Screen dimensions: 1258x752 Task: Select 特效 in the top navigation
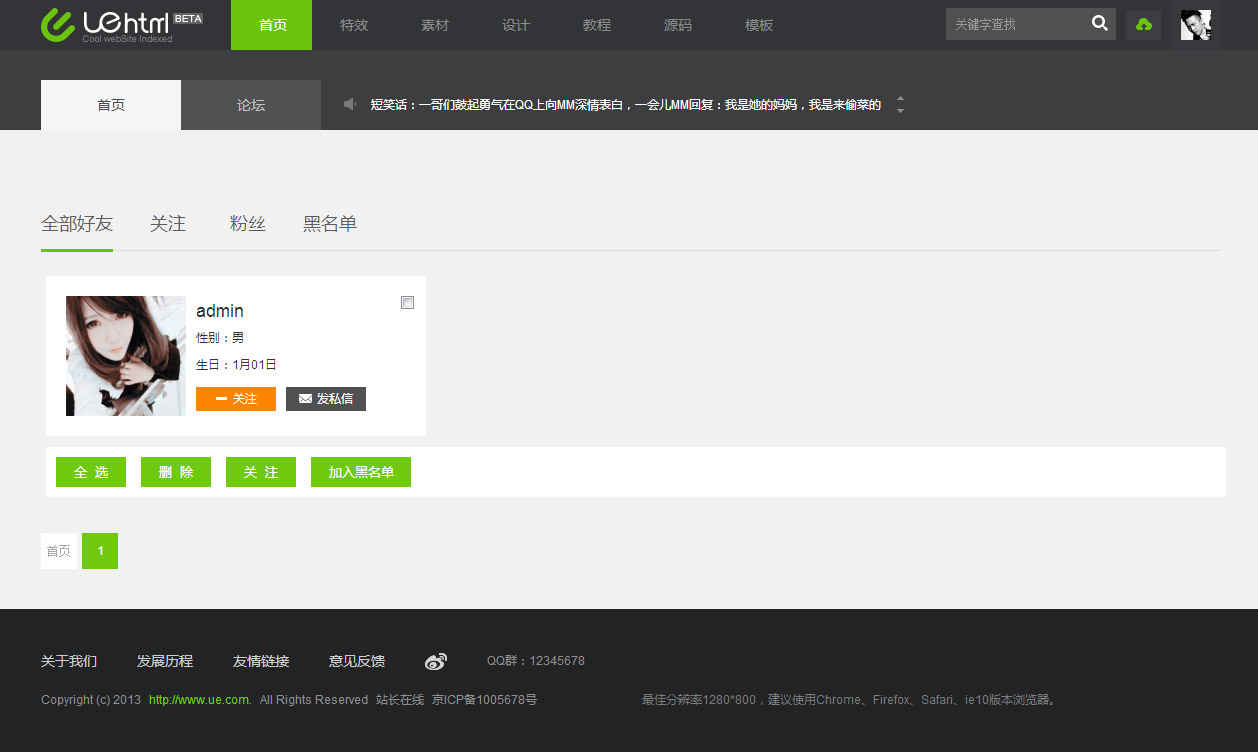click(354, 25)
